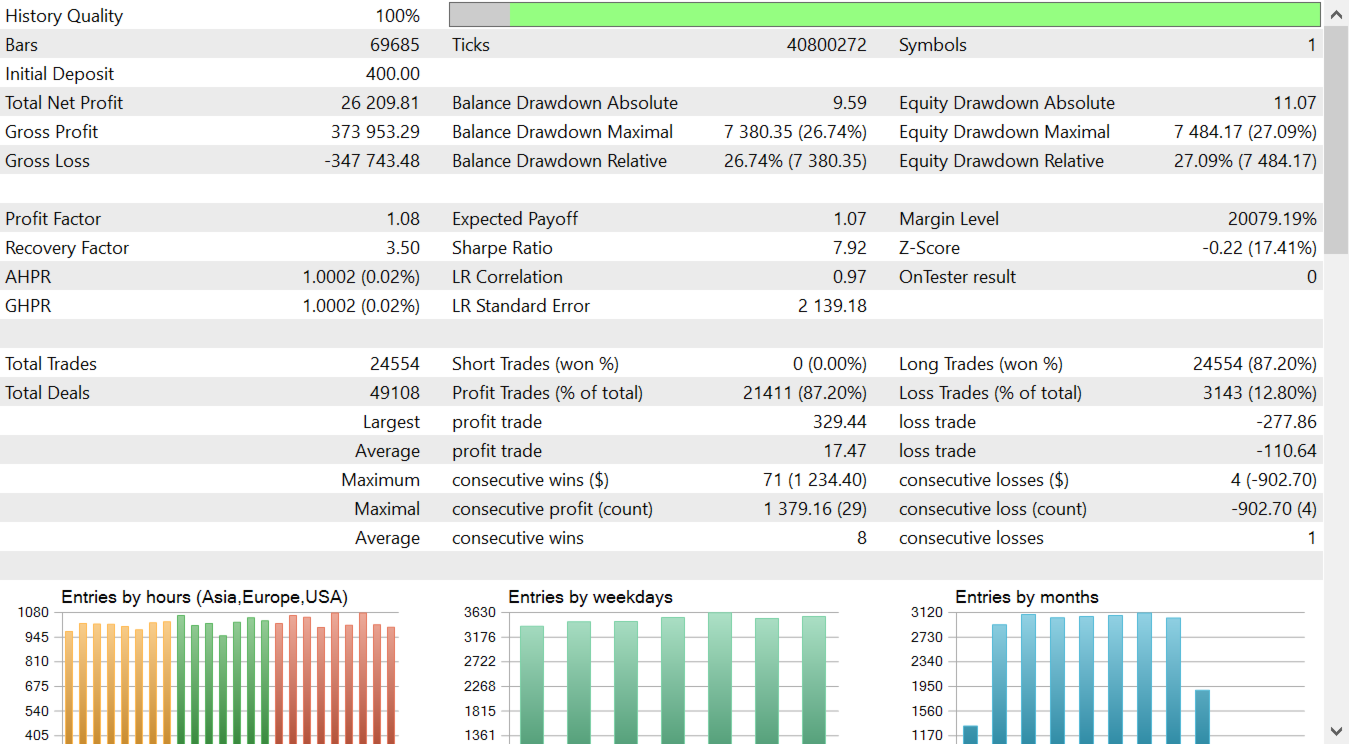
Task: Click the Ticks value 40800272
Action: (x=827, y=45)
